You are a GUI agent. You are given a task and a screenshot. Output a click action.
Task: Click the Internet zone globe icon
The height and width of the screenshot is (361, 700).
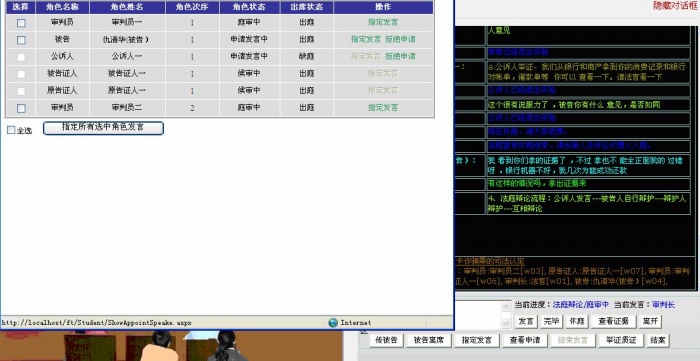333,323
